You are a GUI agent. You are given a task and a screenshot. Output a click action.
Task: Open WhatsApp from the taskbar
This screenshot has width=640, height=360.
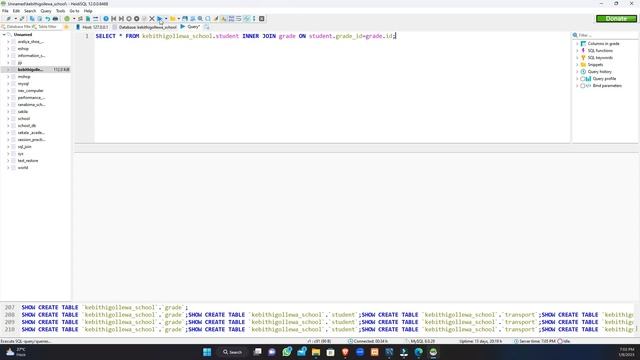point(287,352)
